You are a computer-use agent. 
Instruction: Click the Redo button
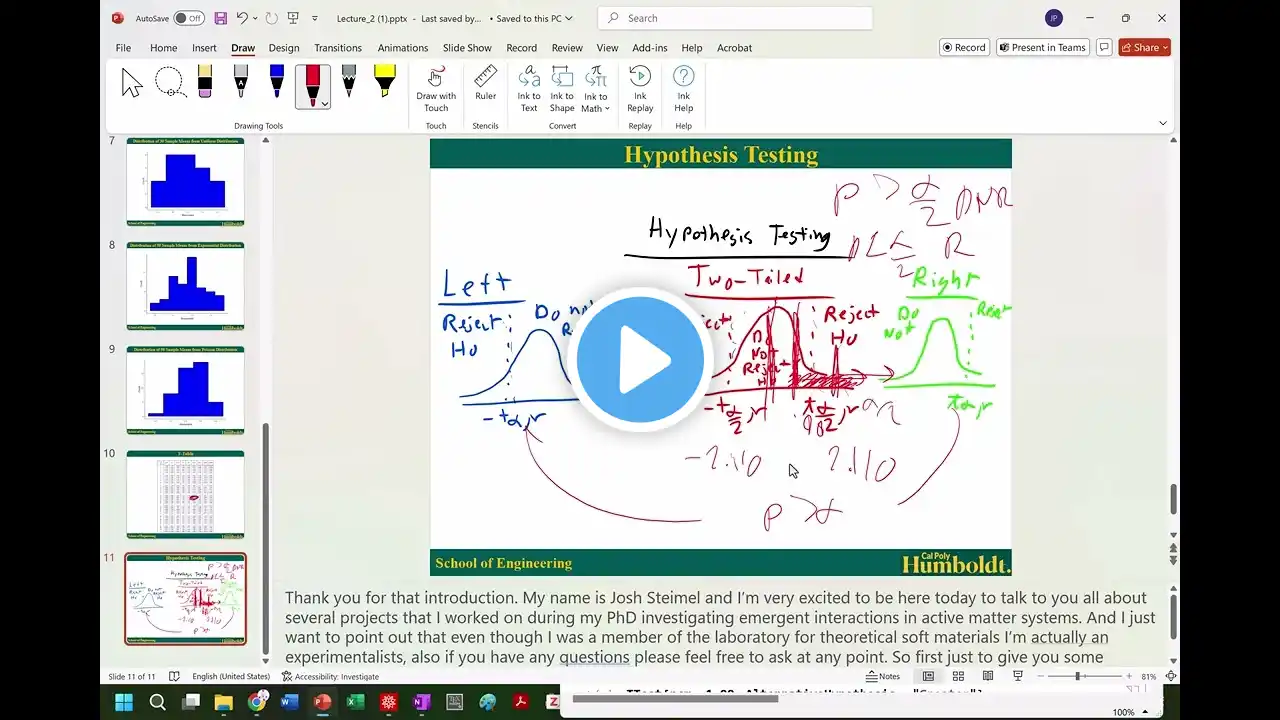click(x=272, y=18)
